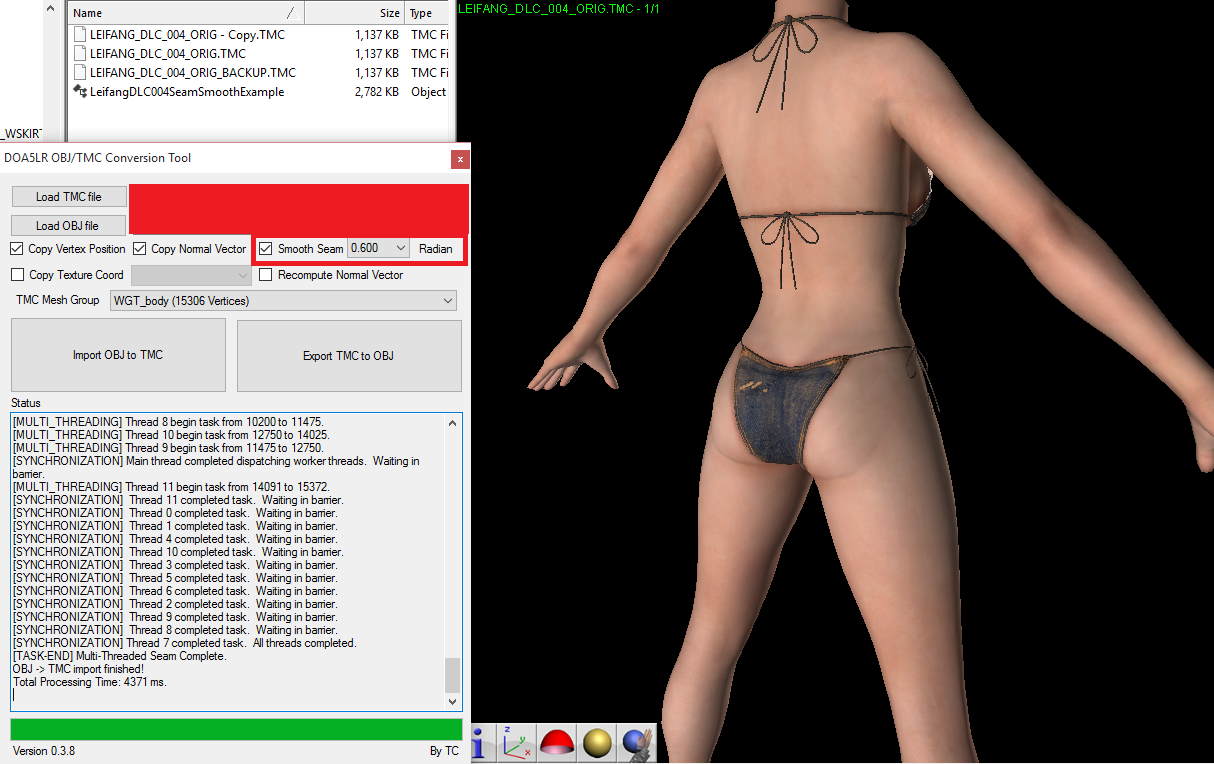The width and height of the screenshot is (1214, 764).
Task: Sort files by the Size column header
Action: coord(354,13)
